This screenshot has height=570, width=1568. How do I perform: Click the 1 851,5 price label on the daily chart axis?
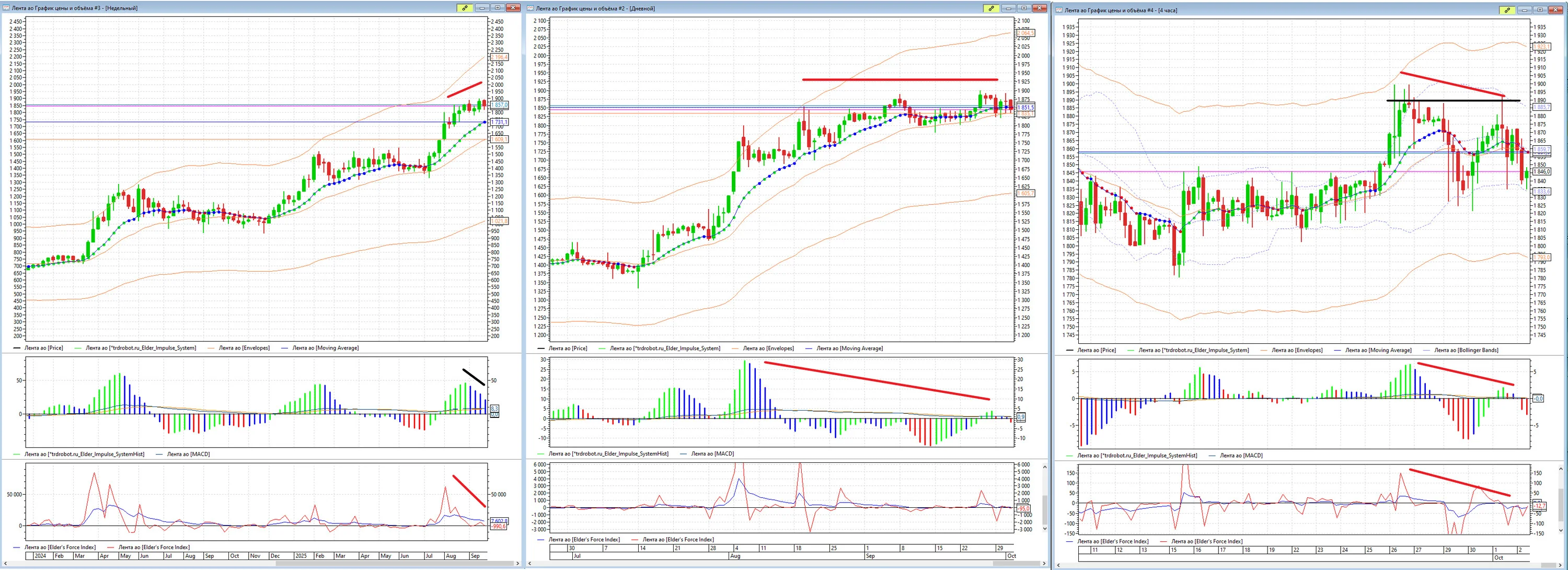click(x=1025, y=108)
